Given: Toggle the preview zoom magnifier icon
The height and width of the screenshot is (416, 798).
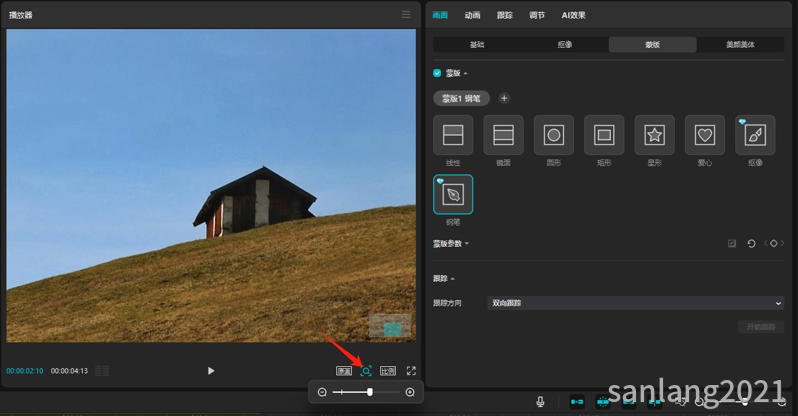Looking at the screenshot, I should [x=366, y=371].
